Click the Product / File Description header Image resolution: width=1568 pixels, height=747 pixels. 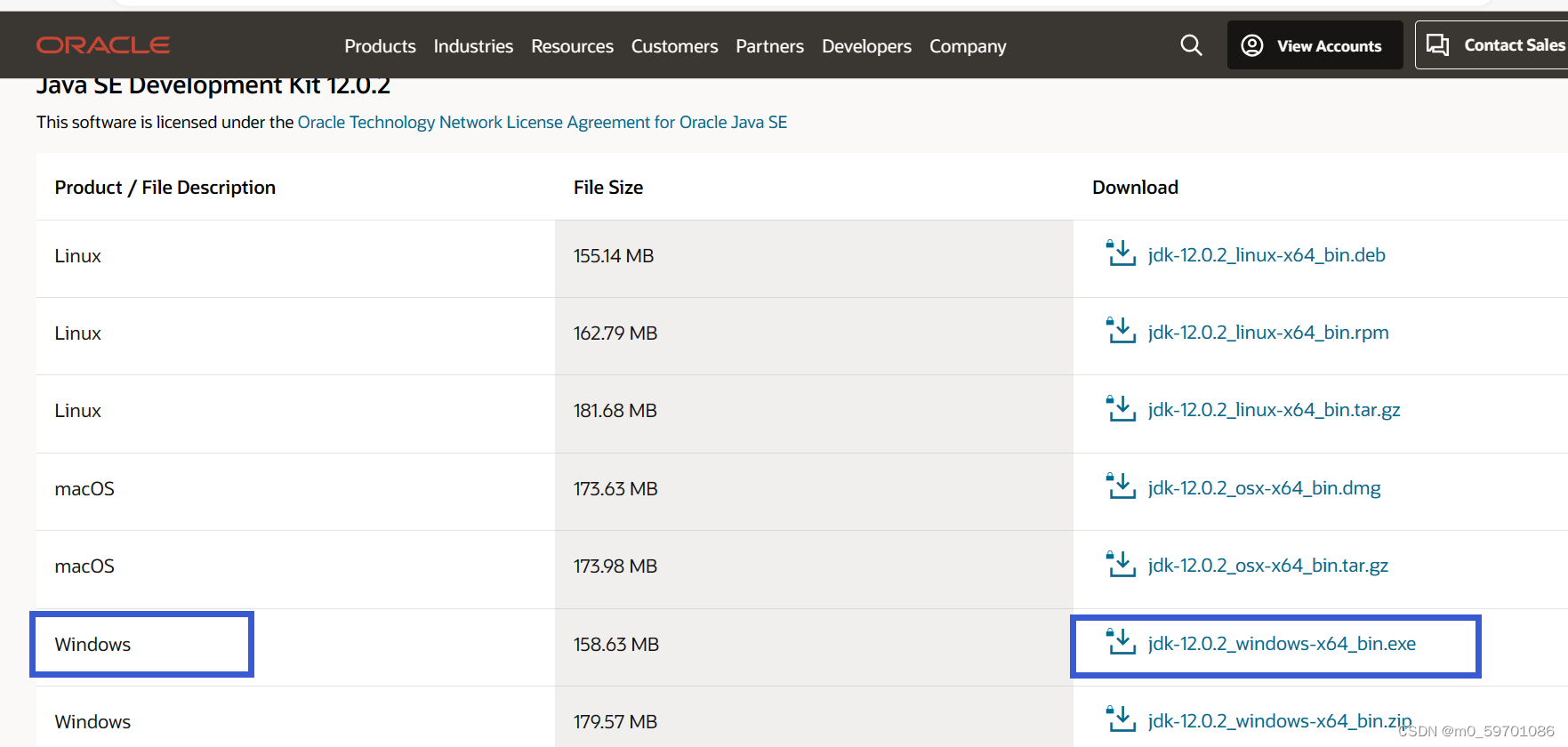tap(165, 188)
